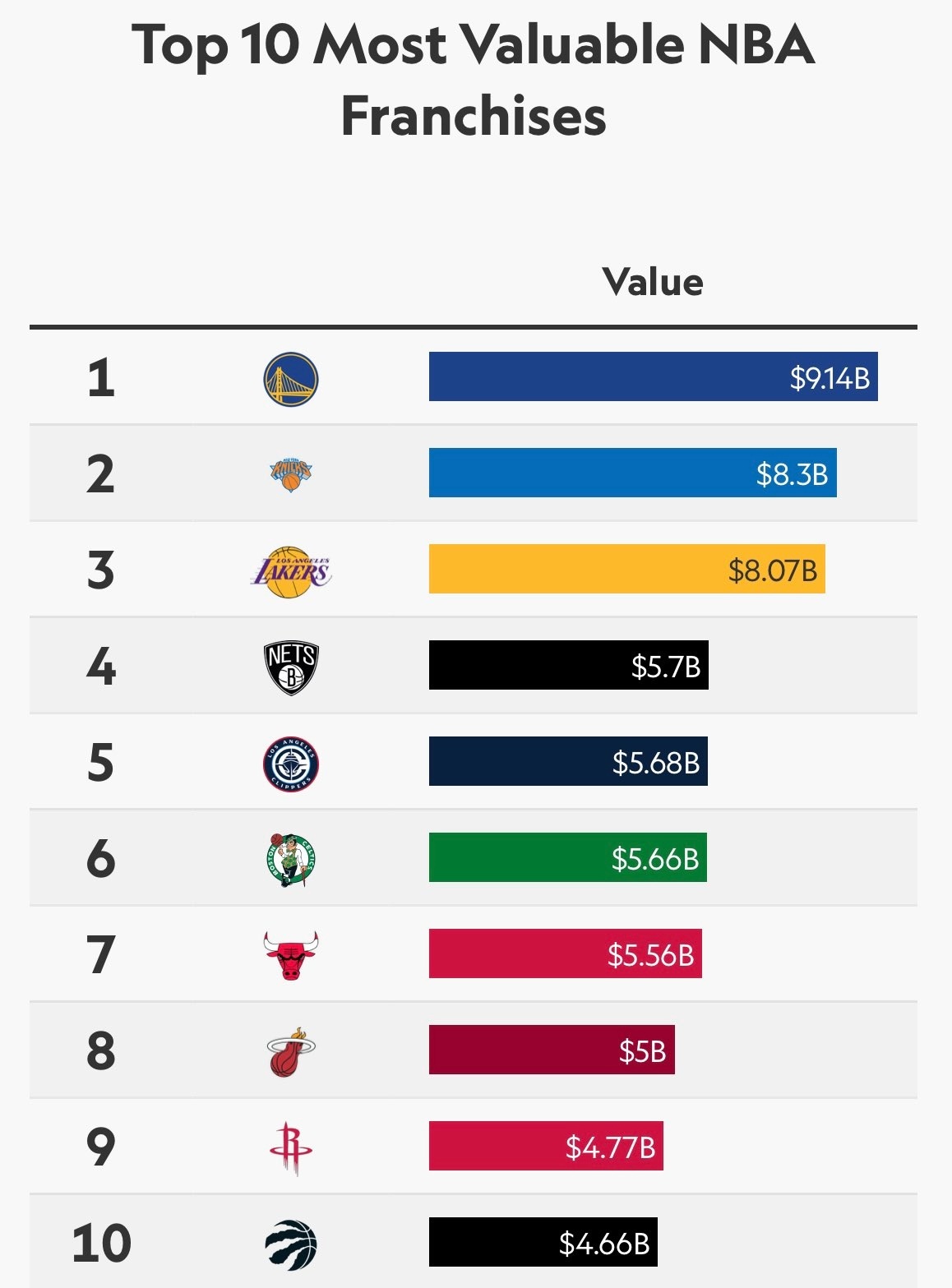Viewport: 952px width, 1288px height.
Task: Select rank number 10
Action: pos(101,1243)
